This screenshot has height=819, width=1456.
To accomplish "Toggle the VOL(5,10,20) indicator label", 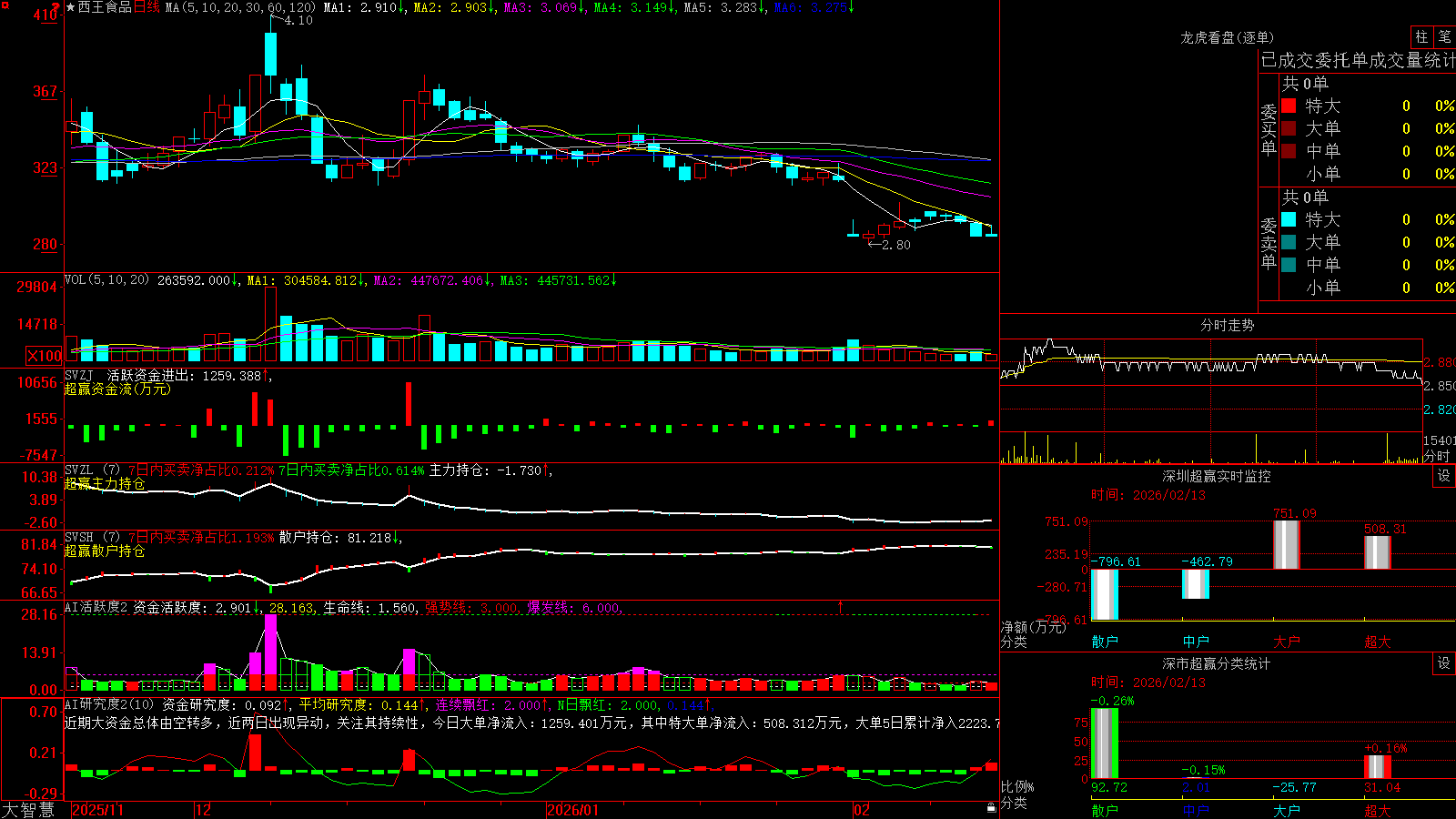I will point(106,280).
